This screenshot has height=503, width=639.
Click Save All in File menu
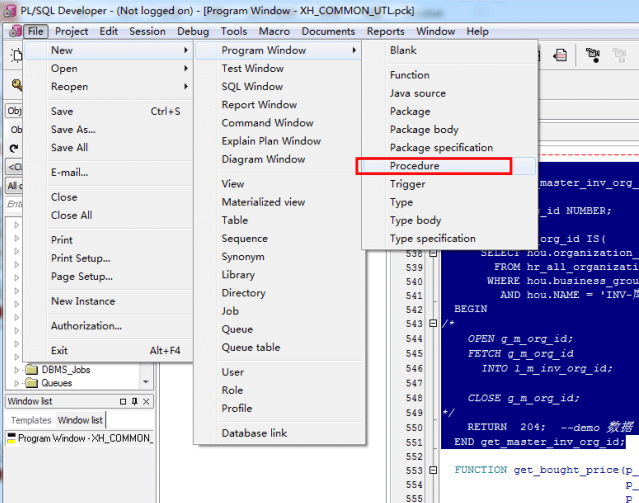(x=108, y=148)
